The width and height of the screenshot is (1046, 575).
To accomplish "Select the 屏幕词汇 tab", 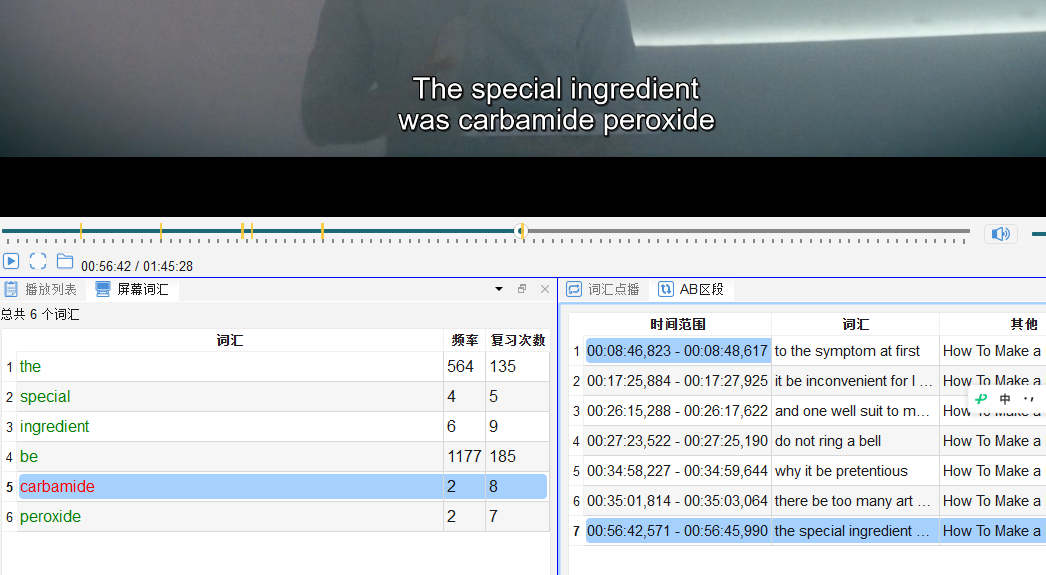I will pyautogui.click(x=132, y=290).
